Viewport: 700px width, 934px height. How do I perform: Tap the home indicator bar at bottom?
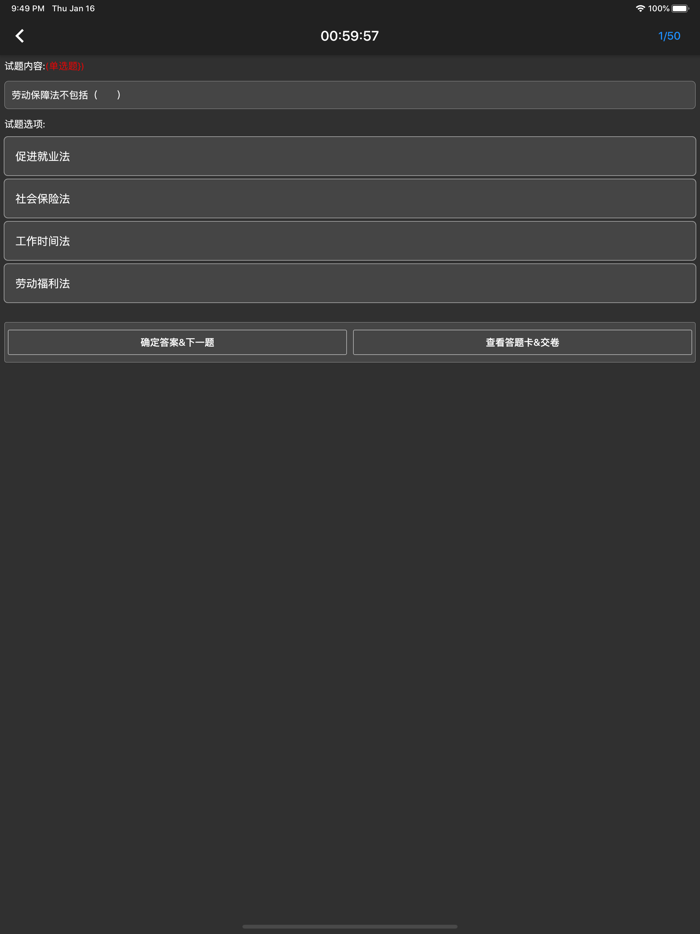350,926
